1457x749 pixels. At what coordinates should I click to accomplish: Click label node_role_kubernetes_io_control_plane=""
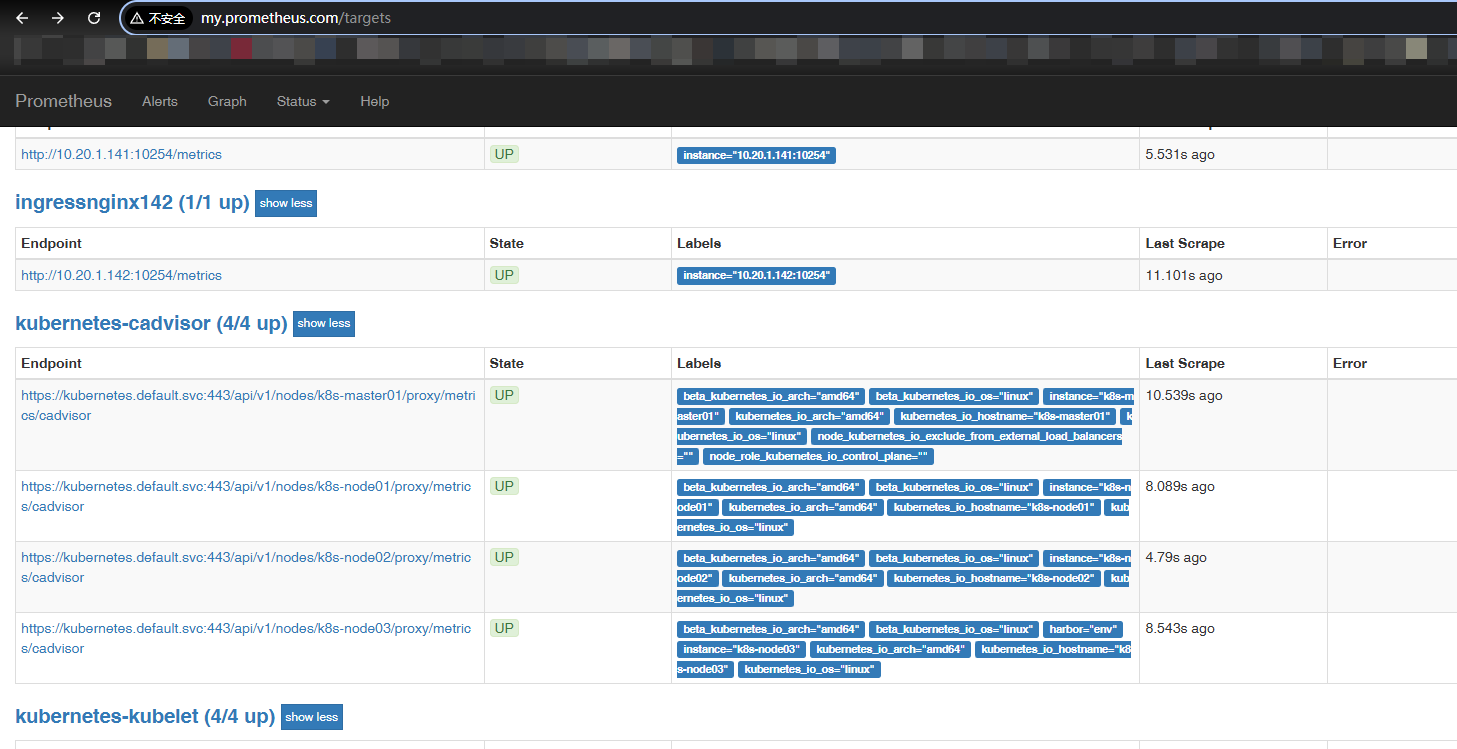click(x=818, y=456)
